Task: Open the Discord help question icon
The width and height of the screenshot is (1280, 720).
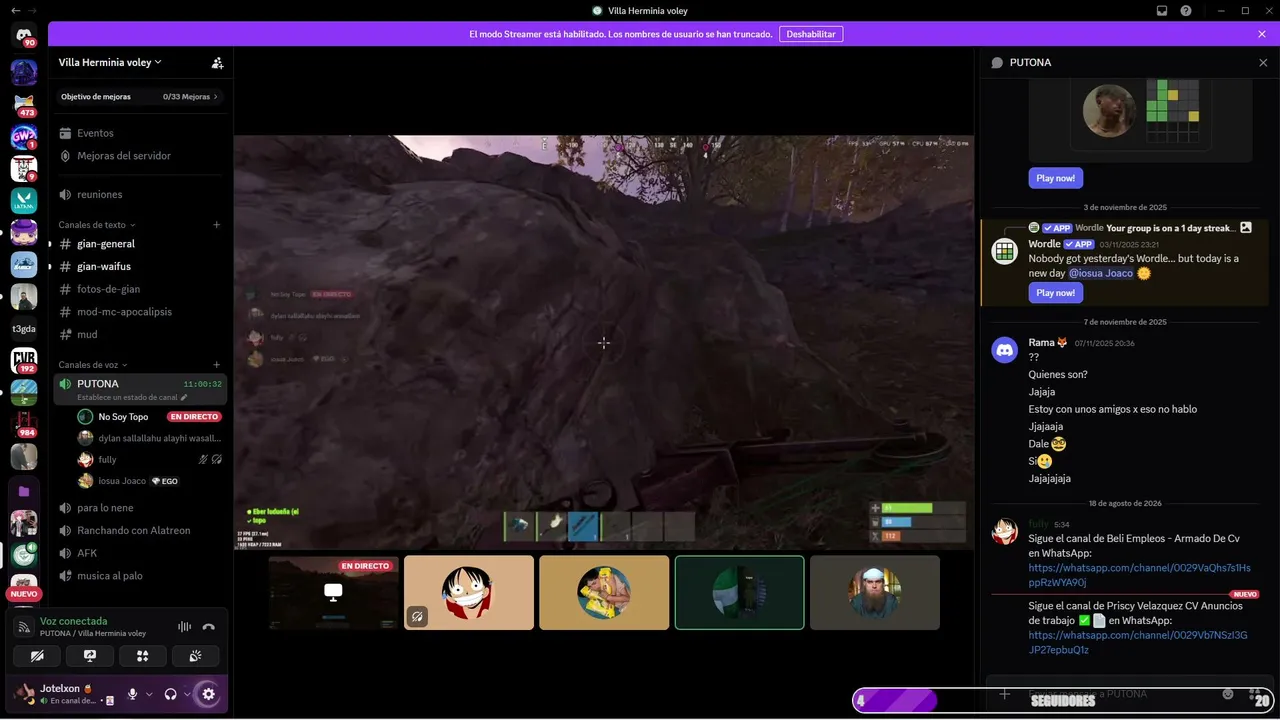Action: click(x=1186, y=11)
